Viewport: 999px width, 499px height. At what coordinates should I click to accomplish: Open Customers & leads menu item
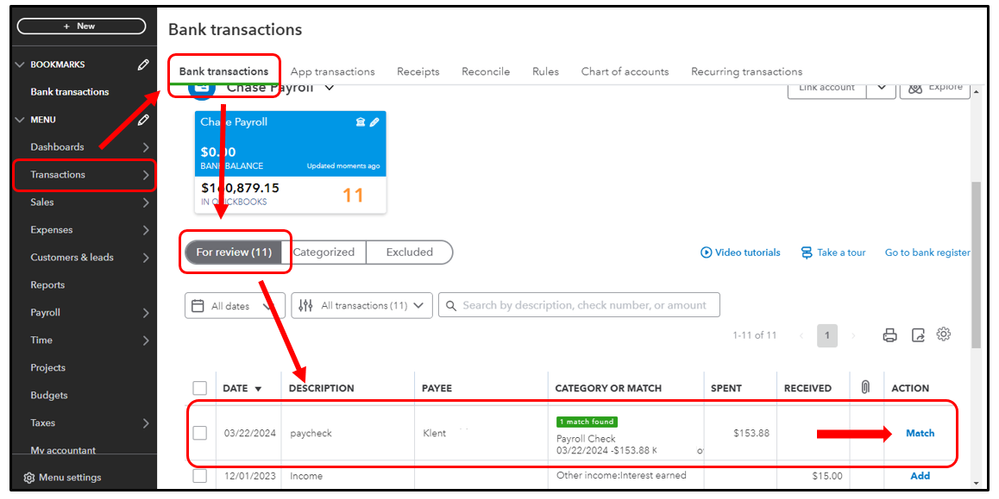click(x=72, y=257)
